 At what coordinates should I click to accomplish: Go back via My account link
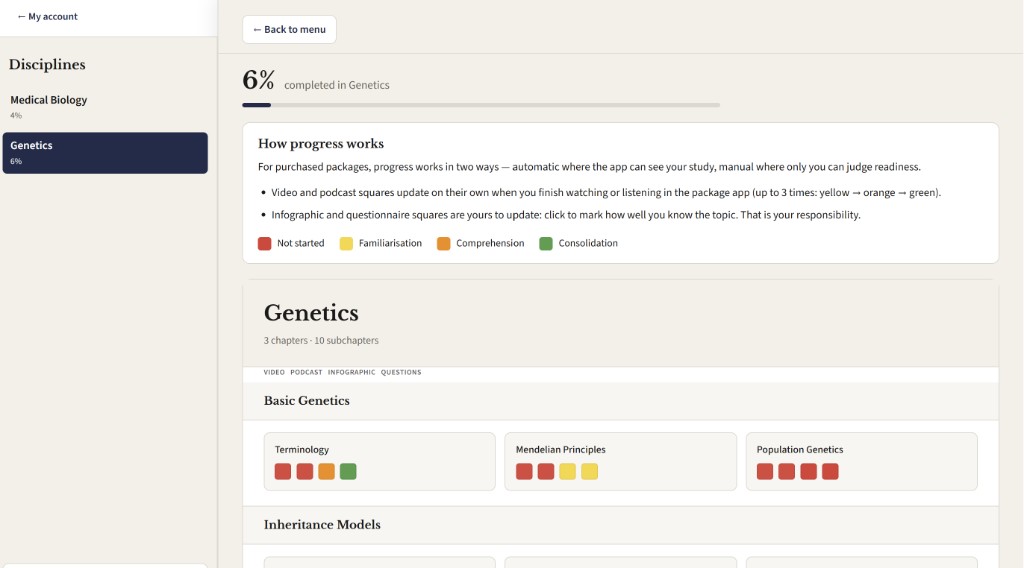click(47, 16)
